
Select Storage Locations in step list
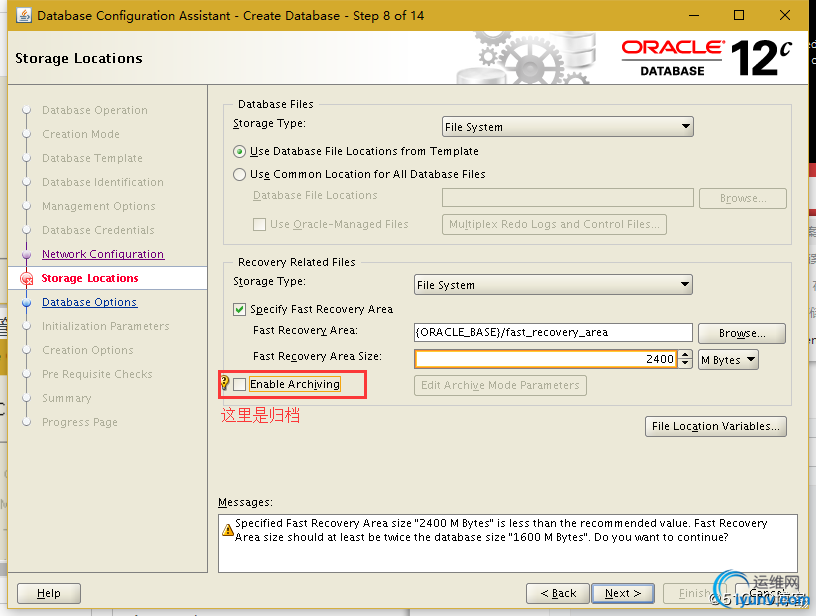tap(90, 278)
